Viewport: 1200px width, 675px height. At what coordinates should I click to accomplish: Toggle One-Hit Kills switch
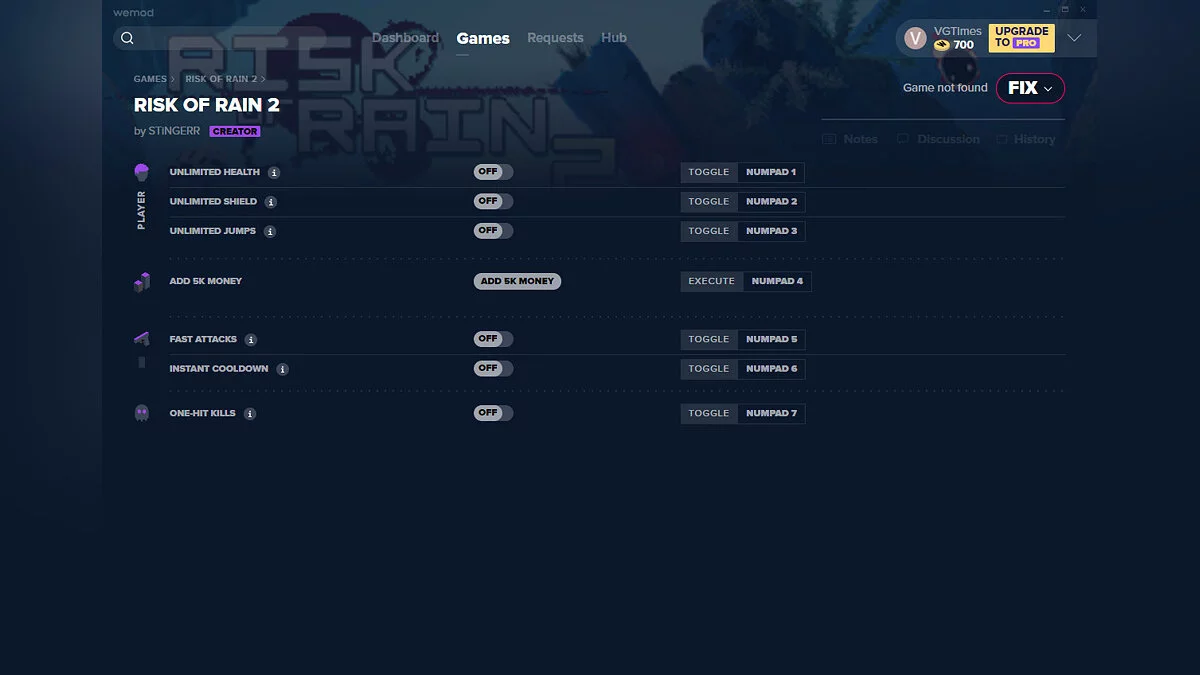(x=493, y=413)
